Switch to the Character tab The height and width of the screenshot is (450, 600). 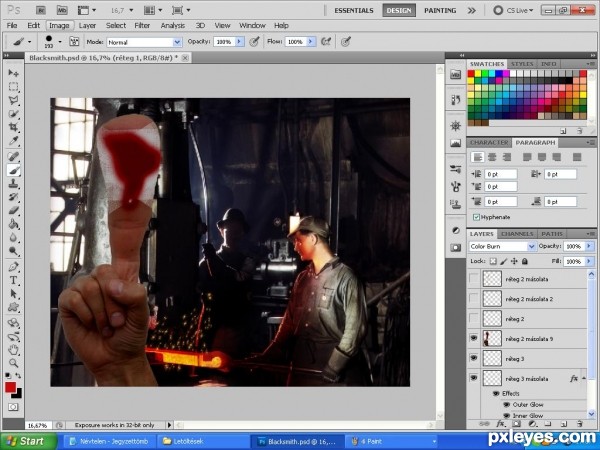489,142
